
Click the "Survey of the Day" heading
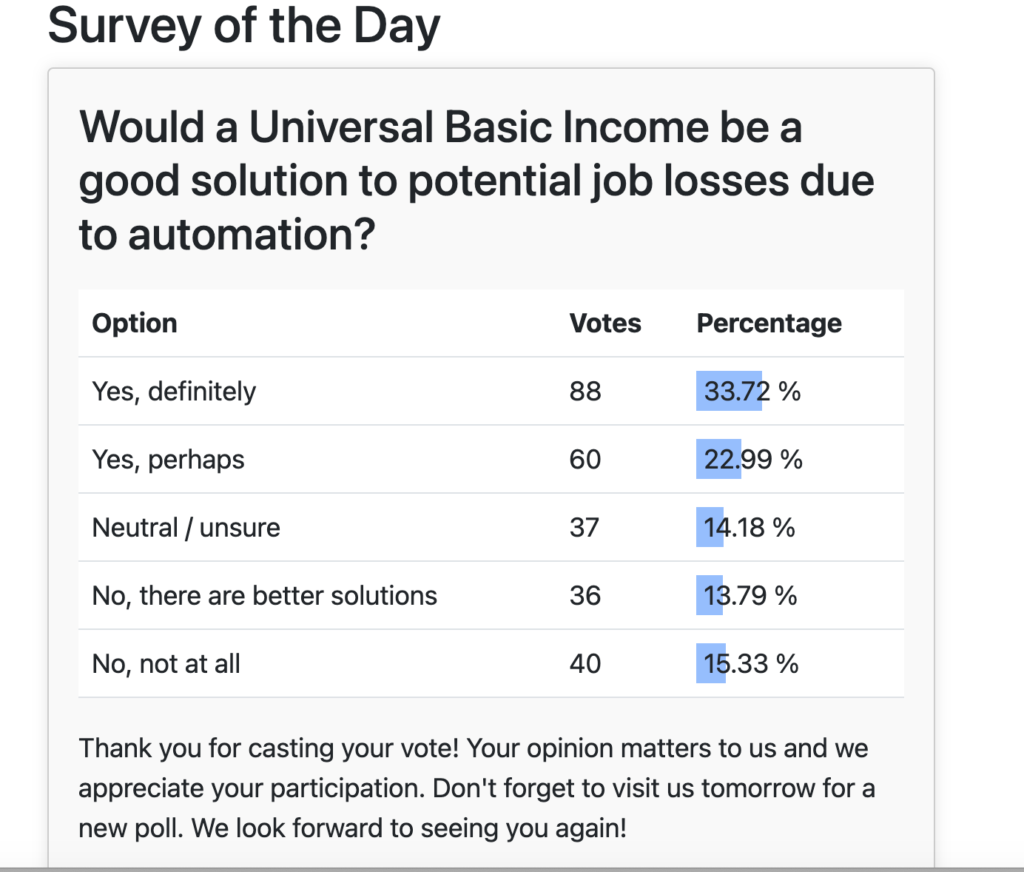point(244,27)
